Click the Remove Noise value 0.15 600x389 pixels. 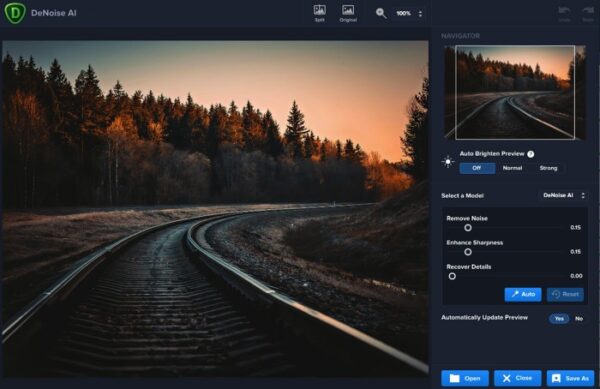pyautogui.click(x=576, y=228)
